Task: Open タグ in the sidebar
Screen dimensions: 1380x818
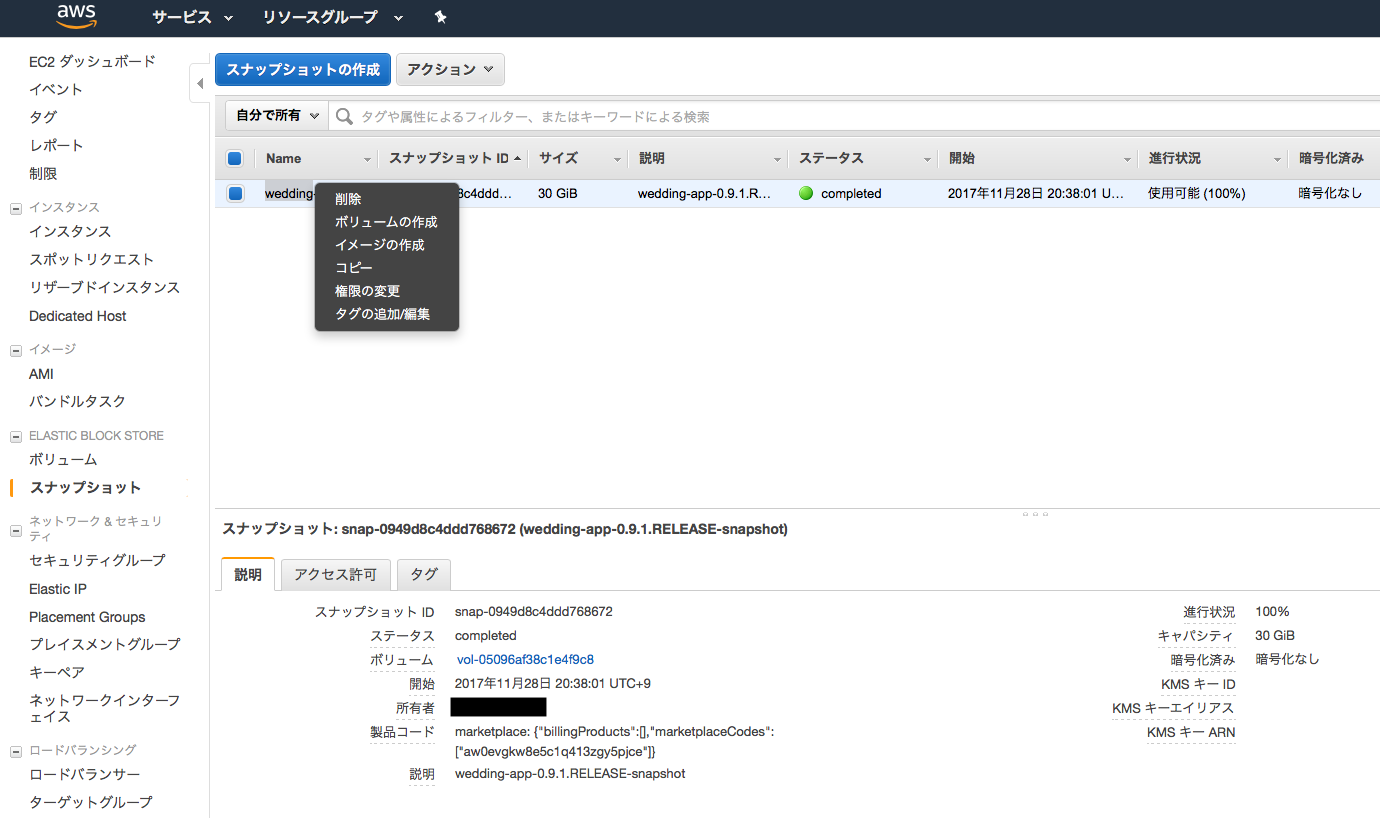Action: [43, 117]
